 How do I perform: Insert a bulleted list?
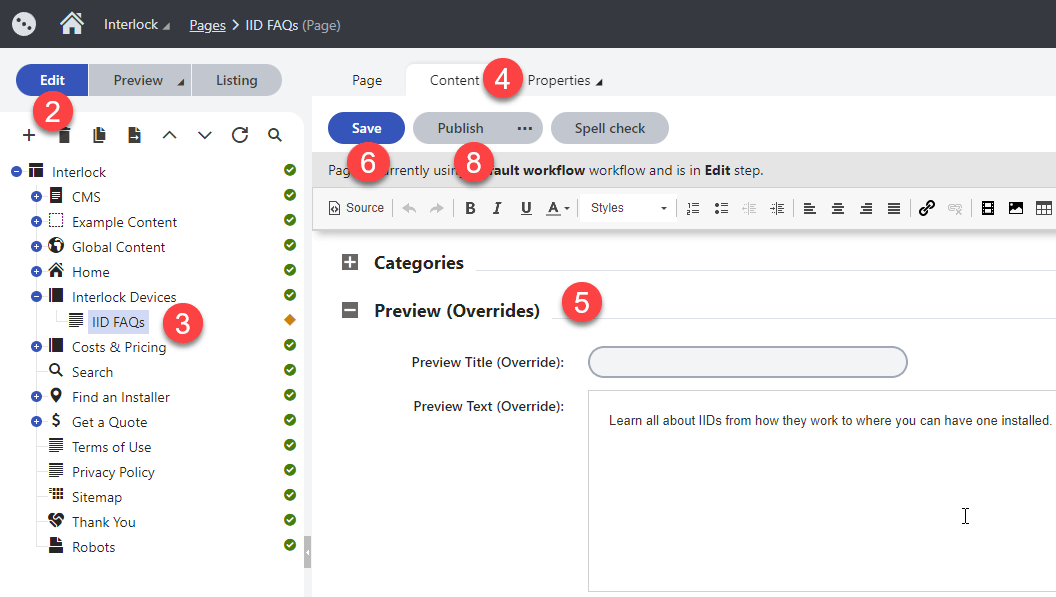721,208
